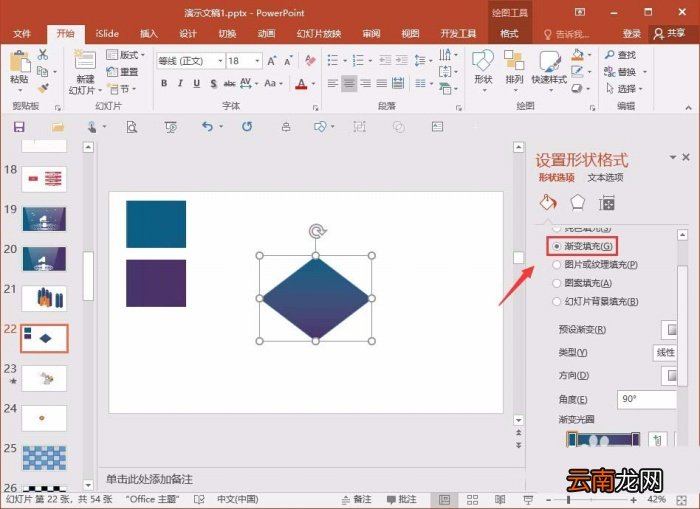Select slide 19 thumbnail
Screen dimensions: 700x509
click(44, 219)
